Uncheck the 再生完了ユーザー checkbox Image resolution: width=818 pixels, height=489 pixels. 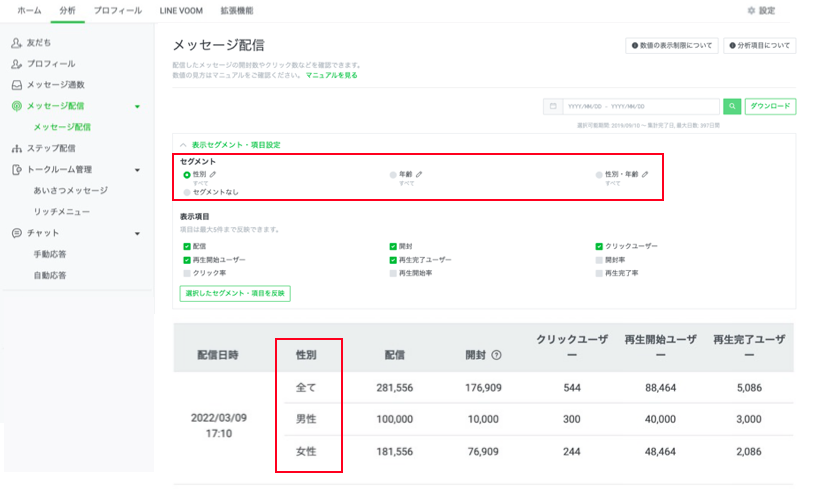[393, 260]
